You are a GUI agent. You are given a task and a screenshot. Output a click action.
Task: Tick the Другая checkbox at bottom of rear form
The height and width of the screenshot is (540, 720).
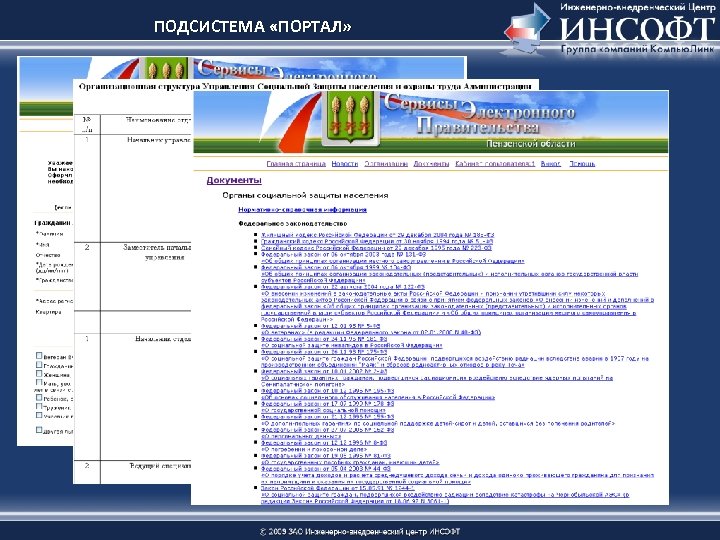(x=39, y=430)
